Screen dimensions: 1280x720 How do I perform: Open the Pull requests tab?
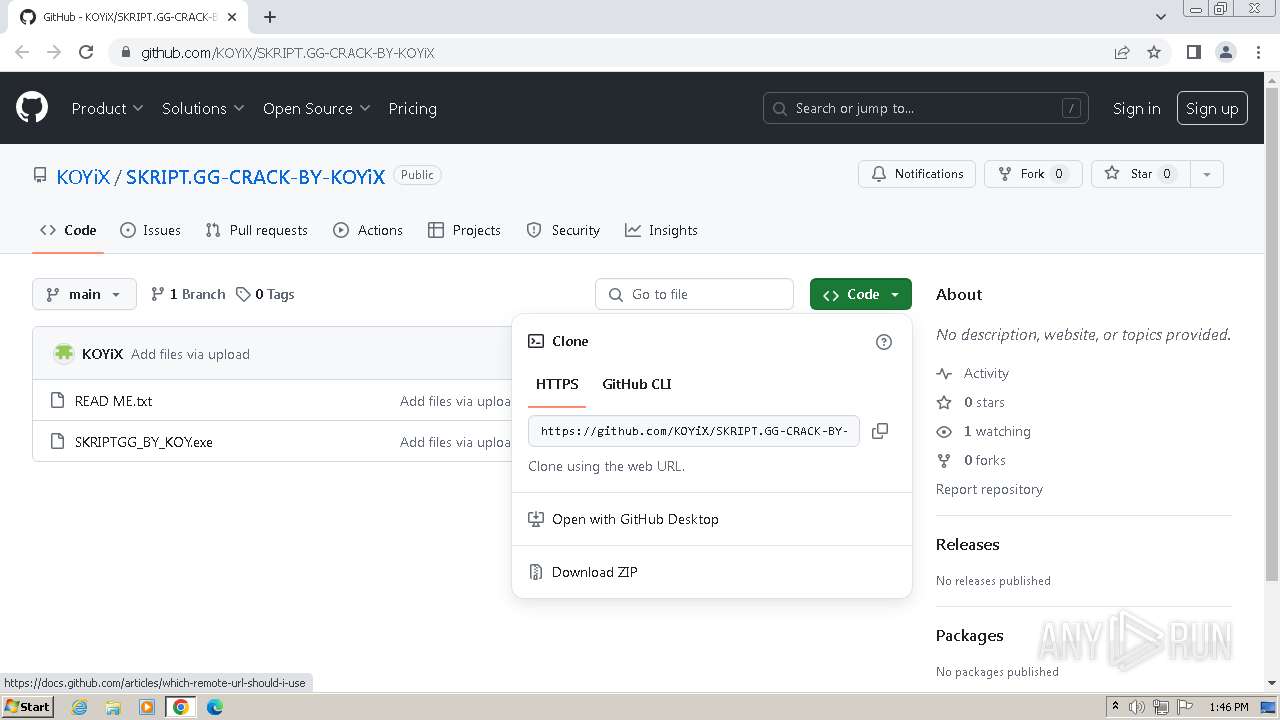(257, 230)
